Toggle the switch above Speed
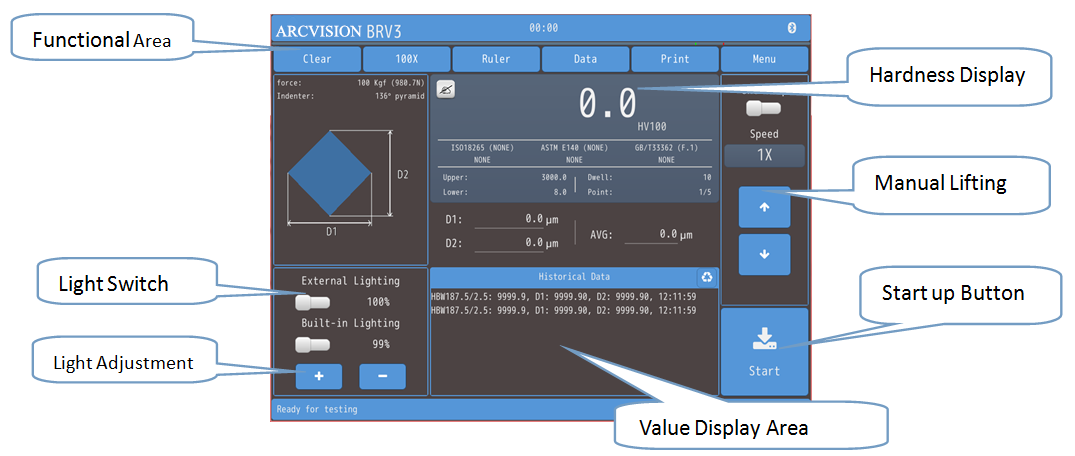Image resolution: width=1075 pixels, height=456 pixels. point(764,108)
